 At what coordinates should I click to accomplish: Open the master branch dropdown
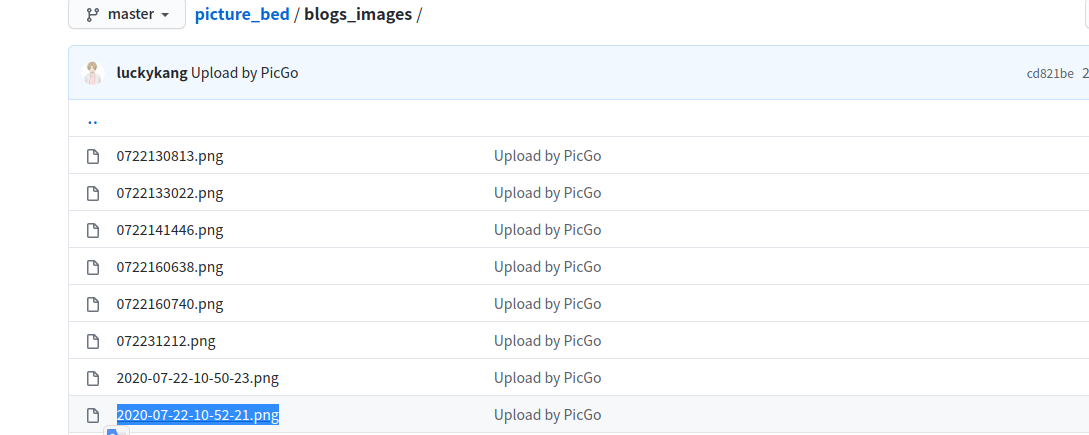click(x=127, y=14)
